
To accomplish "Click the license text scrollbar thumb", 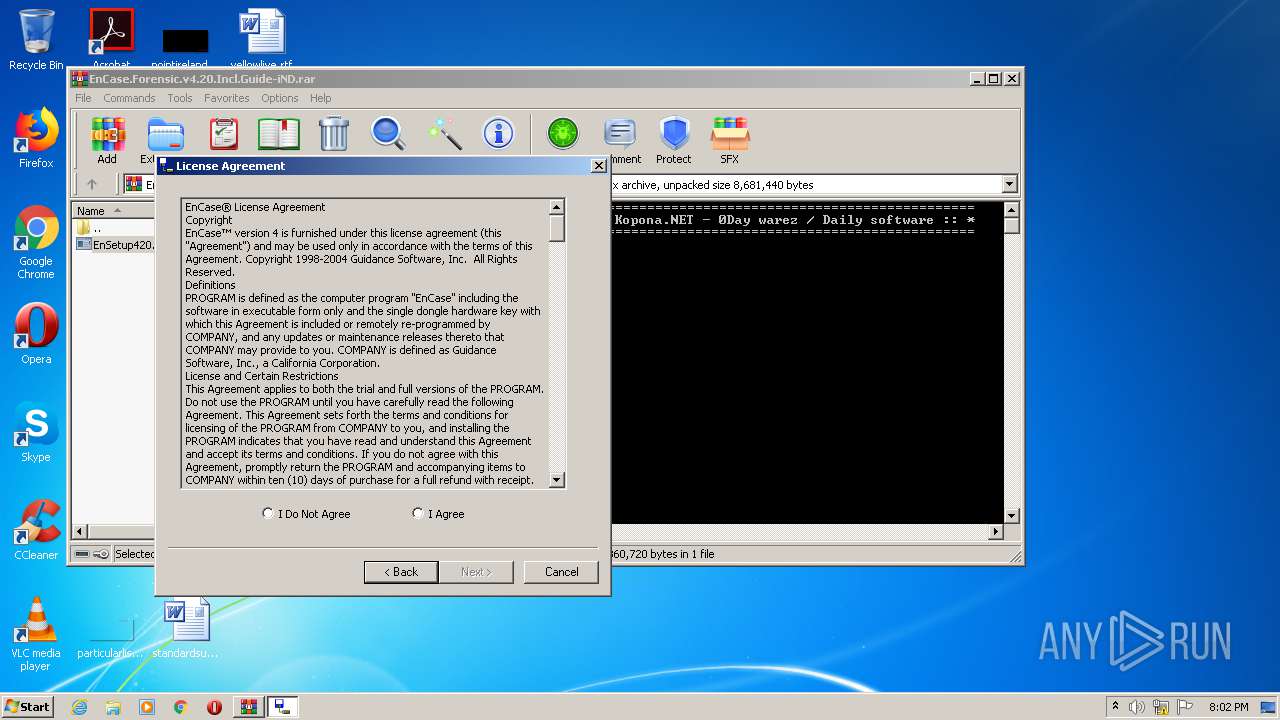I will [x=557, y=228].
